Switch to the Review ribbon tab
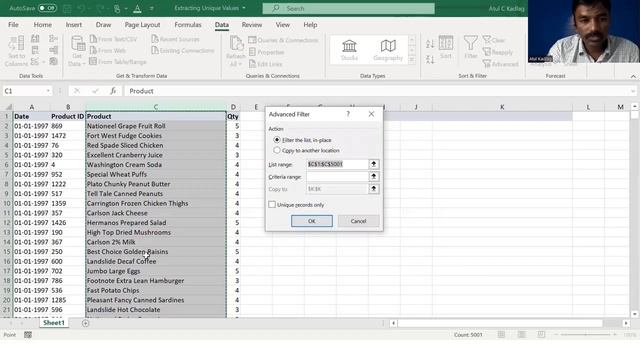The height and width of the screenshot is (360, 640). [252, 24]
